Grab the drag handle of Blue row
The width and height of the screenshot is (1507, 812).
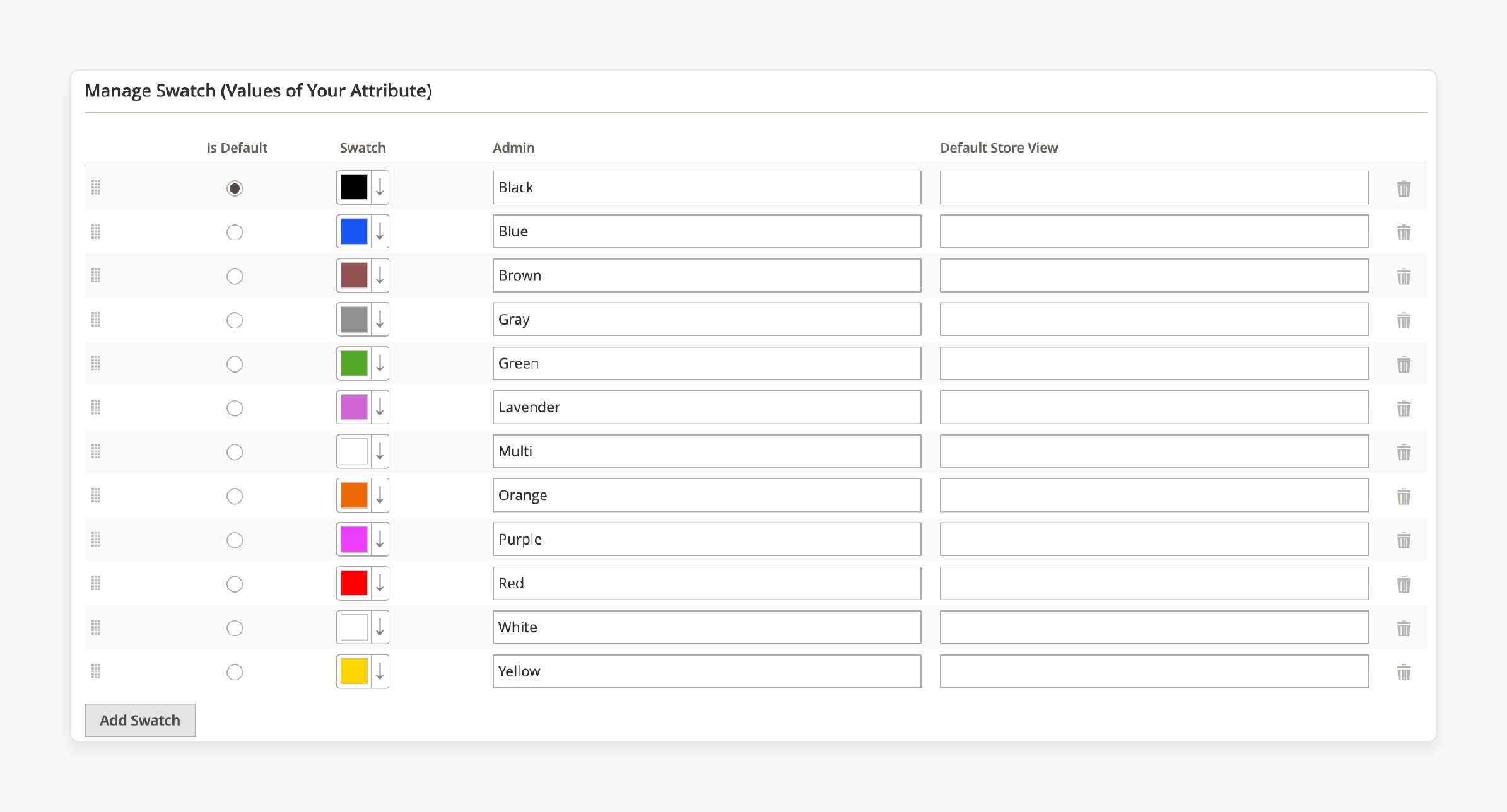[x=96, y=231]
